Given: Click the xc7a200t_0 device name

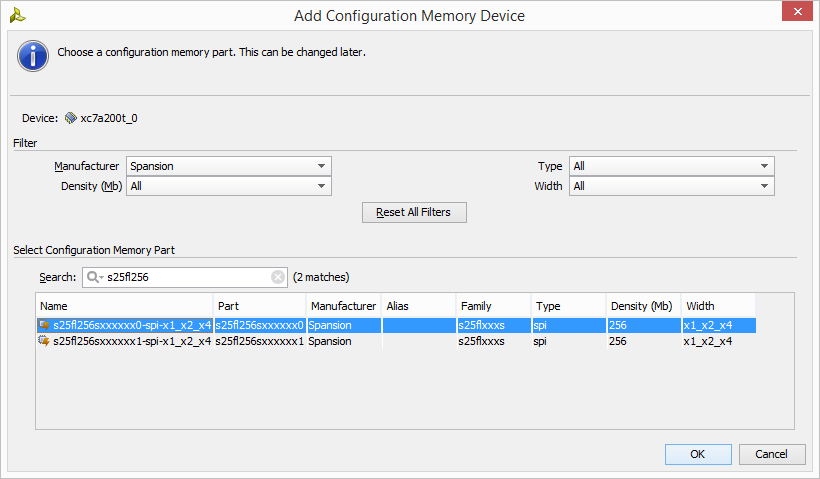Looking at the screenshot, I should click(109, 118).
